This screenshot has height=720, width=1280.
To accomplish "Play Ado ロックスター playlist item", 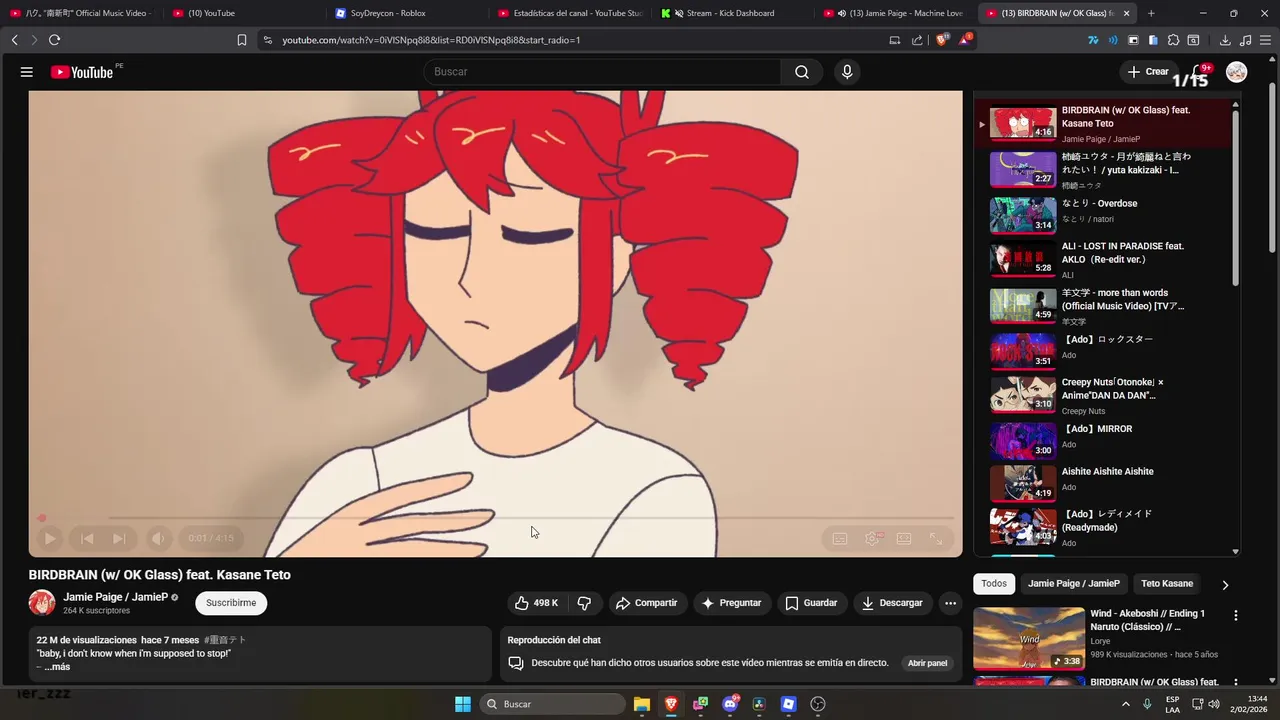I will coord(1105,351).
